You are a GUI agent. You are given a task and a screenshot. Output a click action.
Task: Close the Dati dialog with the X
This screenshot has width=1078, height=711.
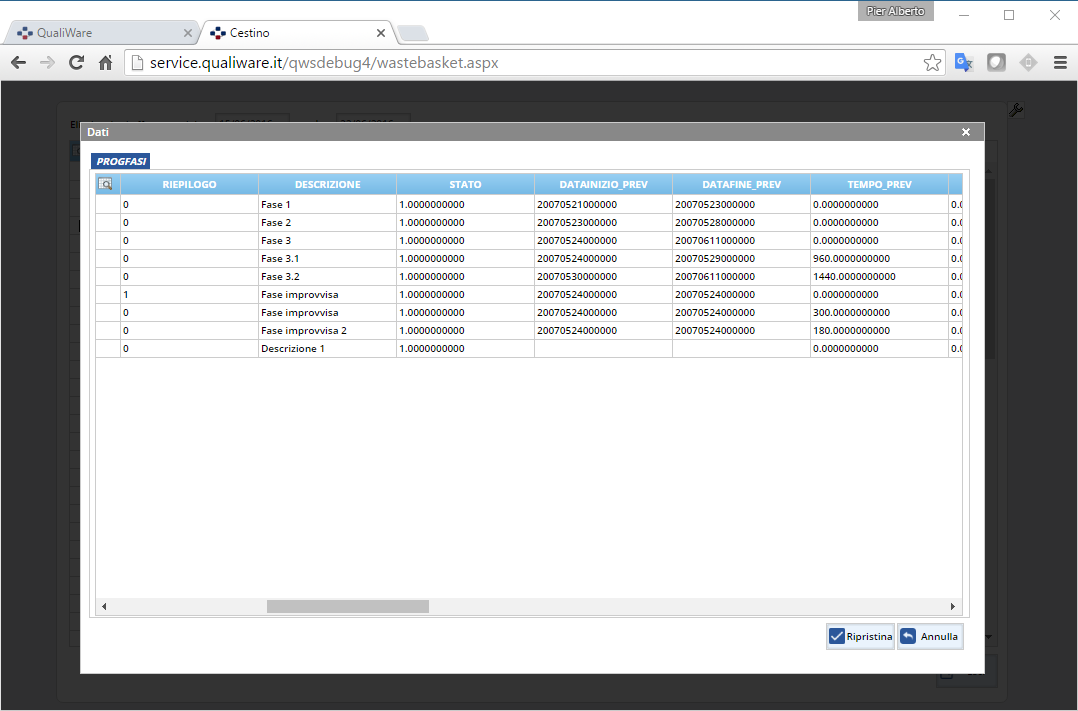point(965,132)
